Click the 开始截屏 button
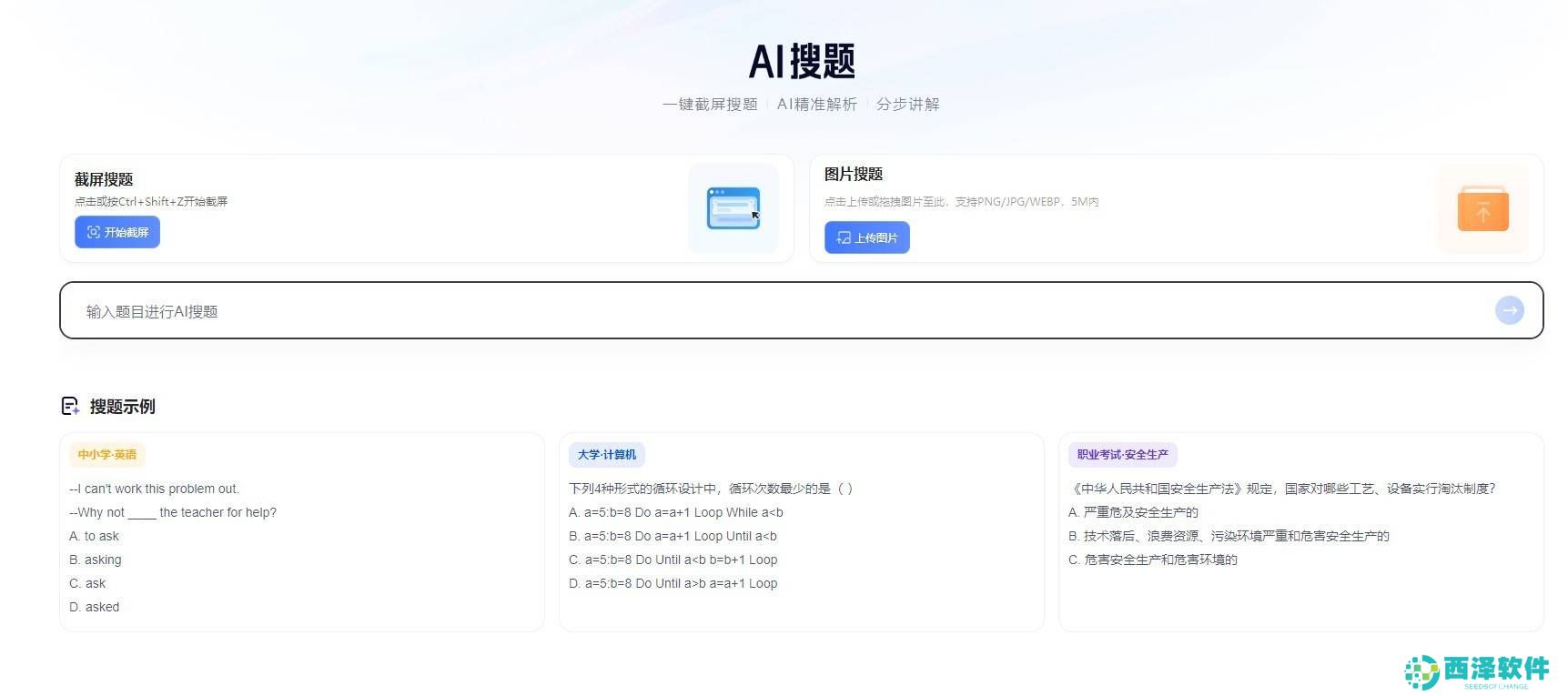The height and width of the screenshot is (696, 1568). tap(117, 232)
